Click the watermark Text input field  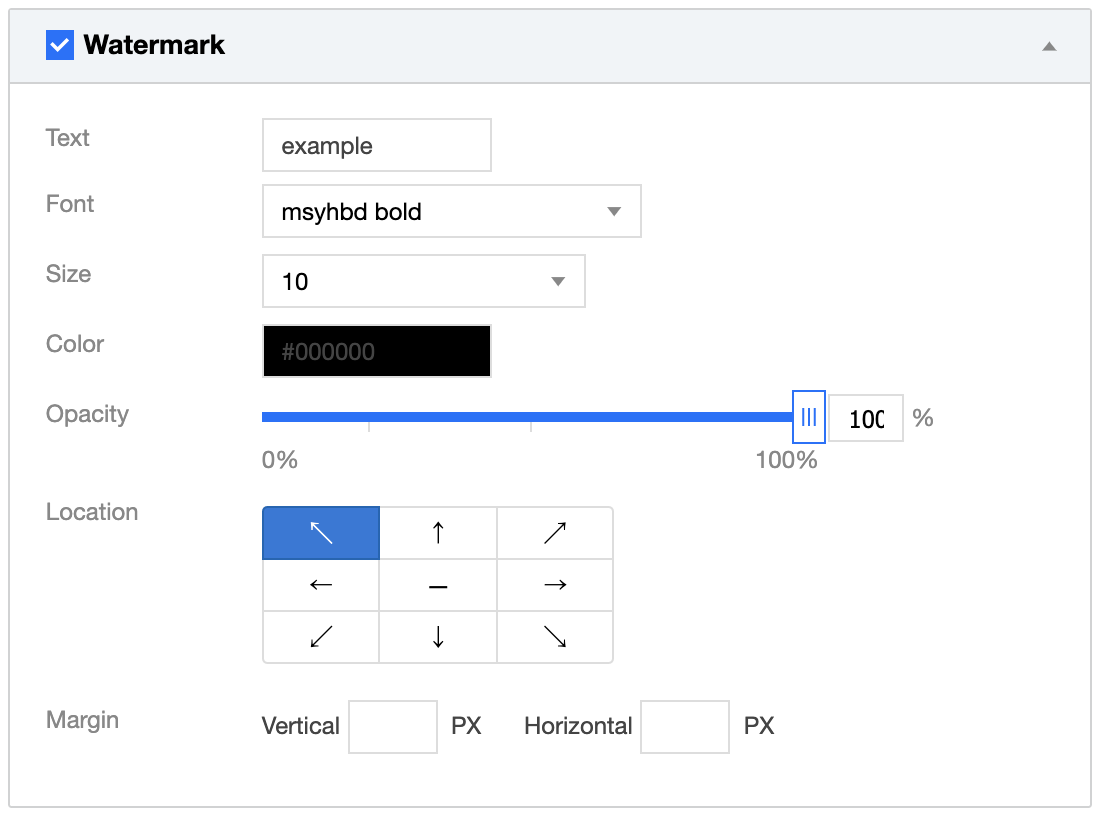click(377, 146)
